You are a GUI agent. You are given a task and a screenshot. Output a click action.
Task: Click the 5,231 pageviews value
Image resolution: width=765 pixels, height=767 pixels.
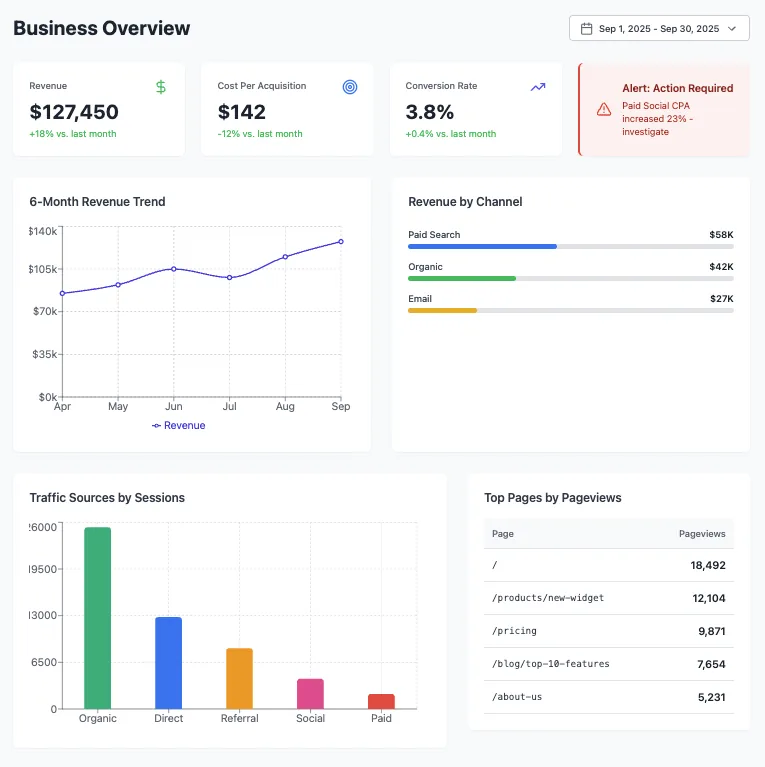click(712, 697)
